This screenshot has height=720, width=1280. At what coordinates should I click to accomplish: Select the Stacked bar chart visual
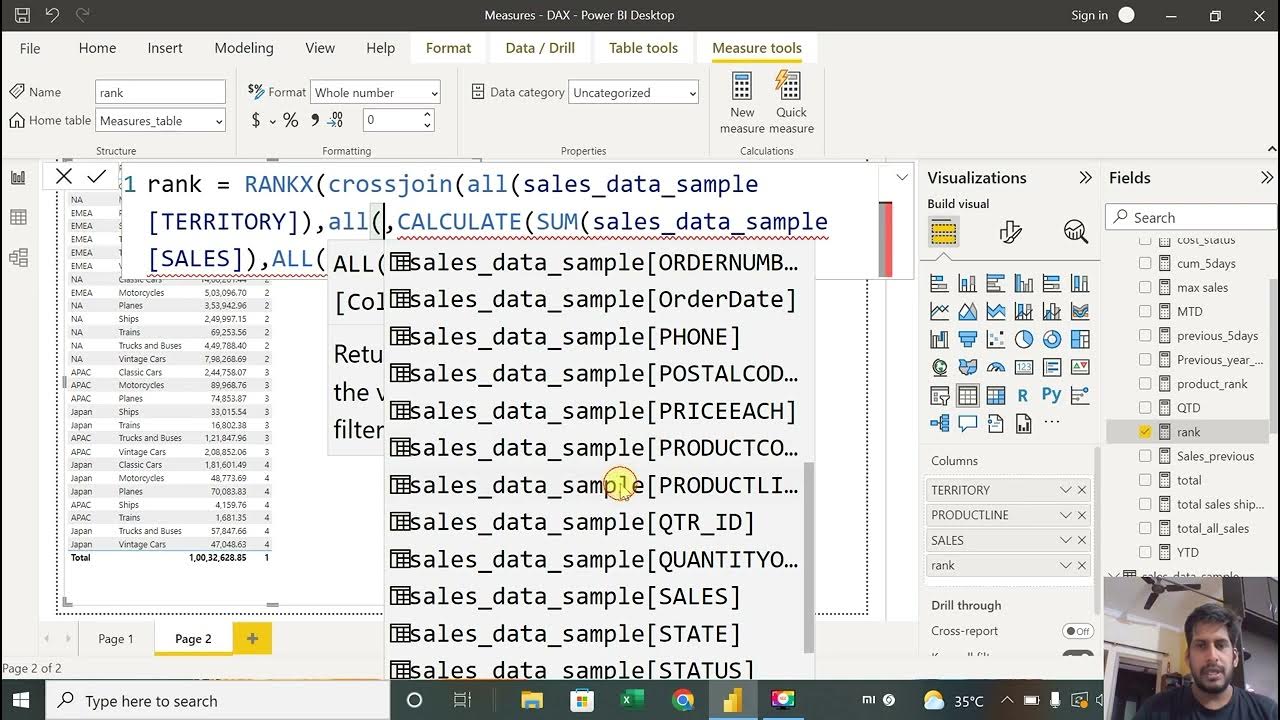939,283
